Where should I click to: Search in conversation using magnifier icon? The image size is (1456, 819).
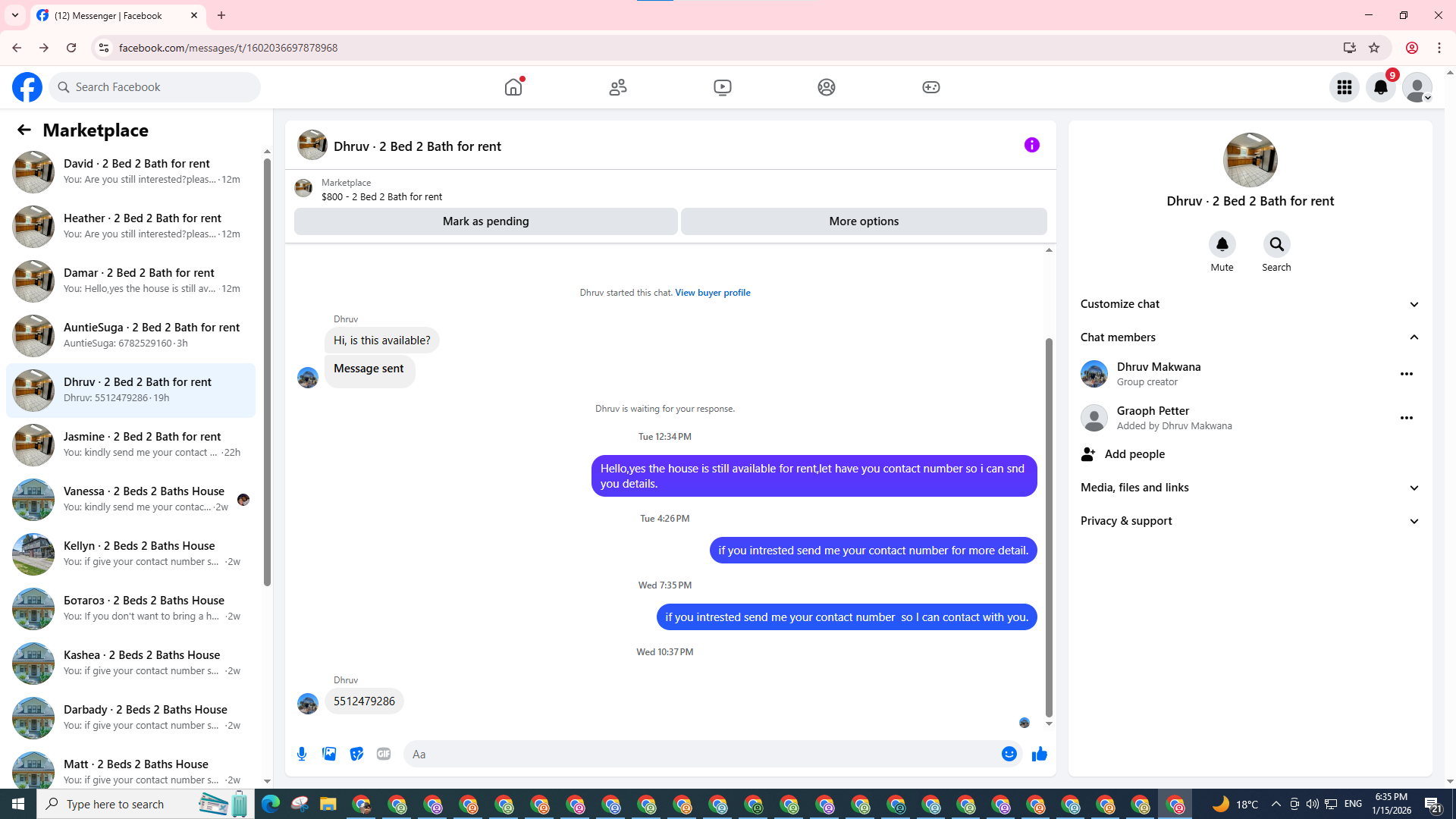coord(1276,244)
